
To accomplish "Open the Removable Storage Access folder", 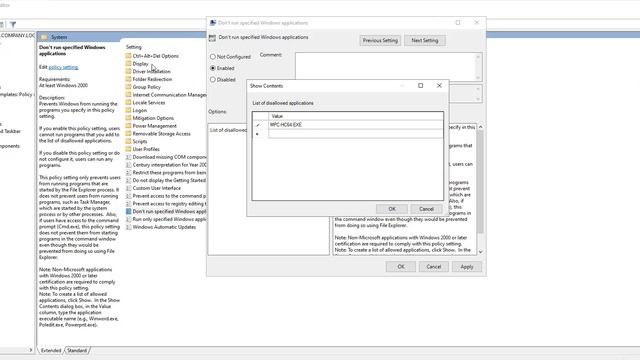I will point(158,133).
